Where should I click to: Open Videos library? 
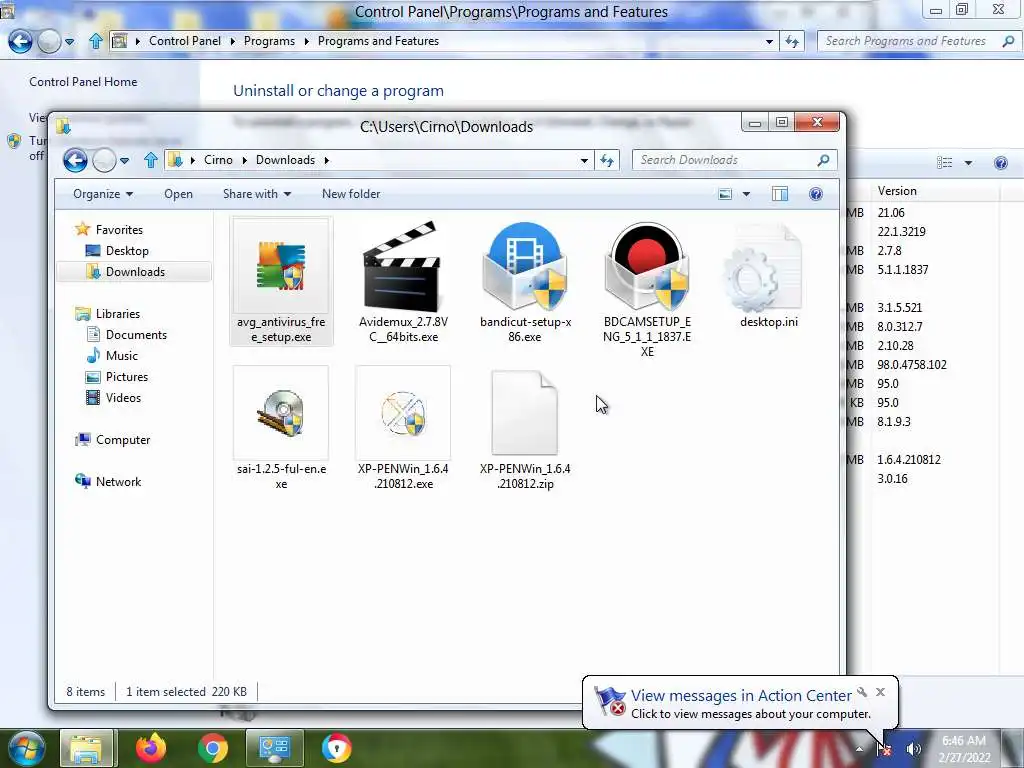click(x=123, y=398)
